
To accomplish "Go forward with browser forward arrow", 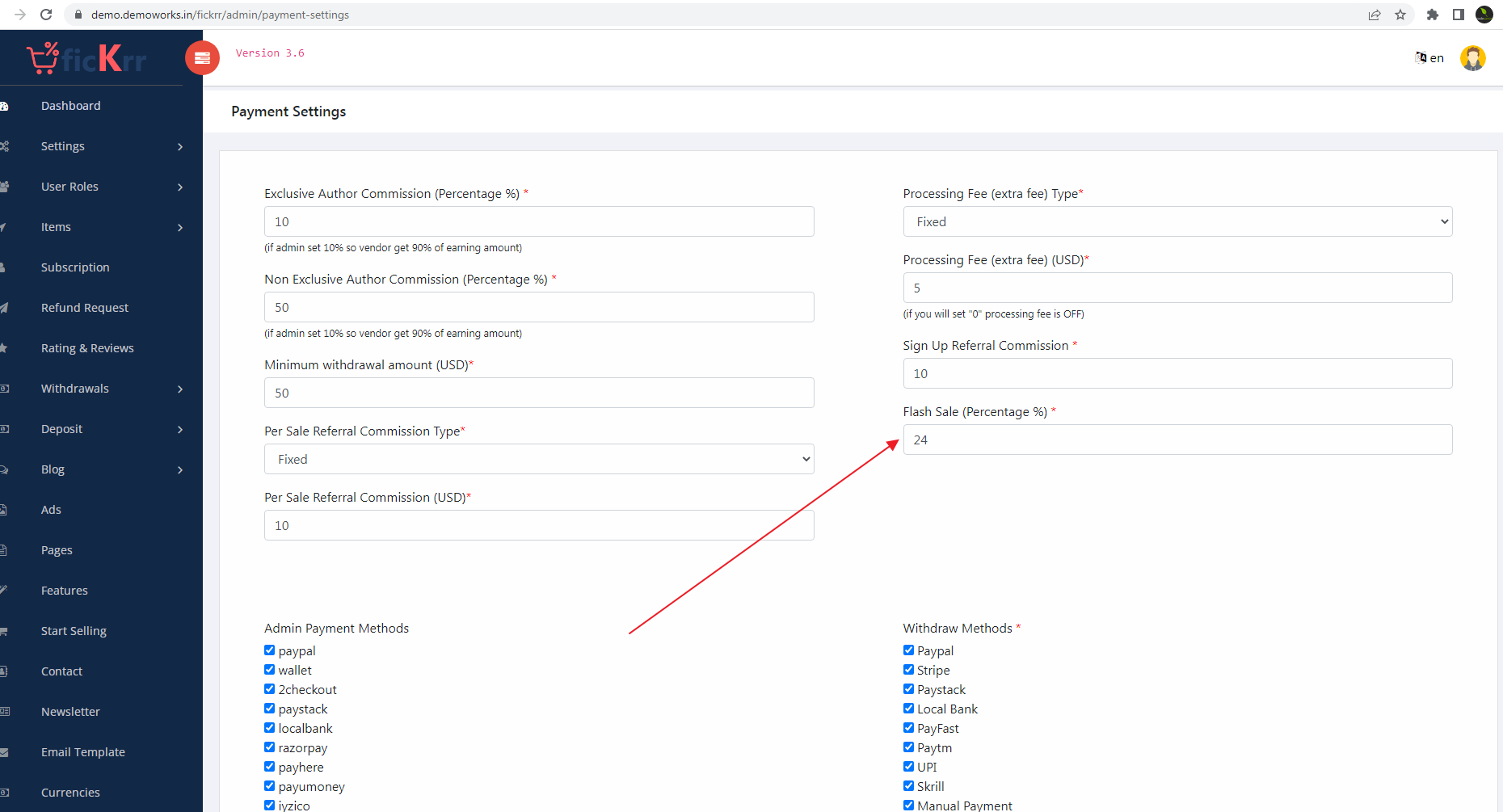I will click(20, 15).
